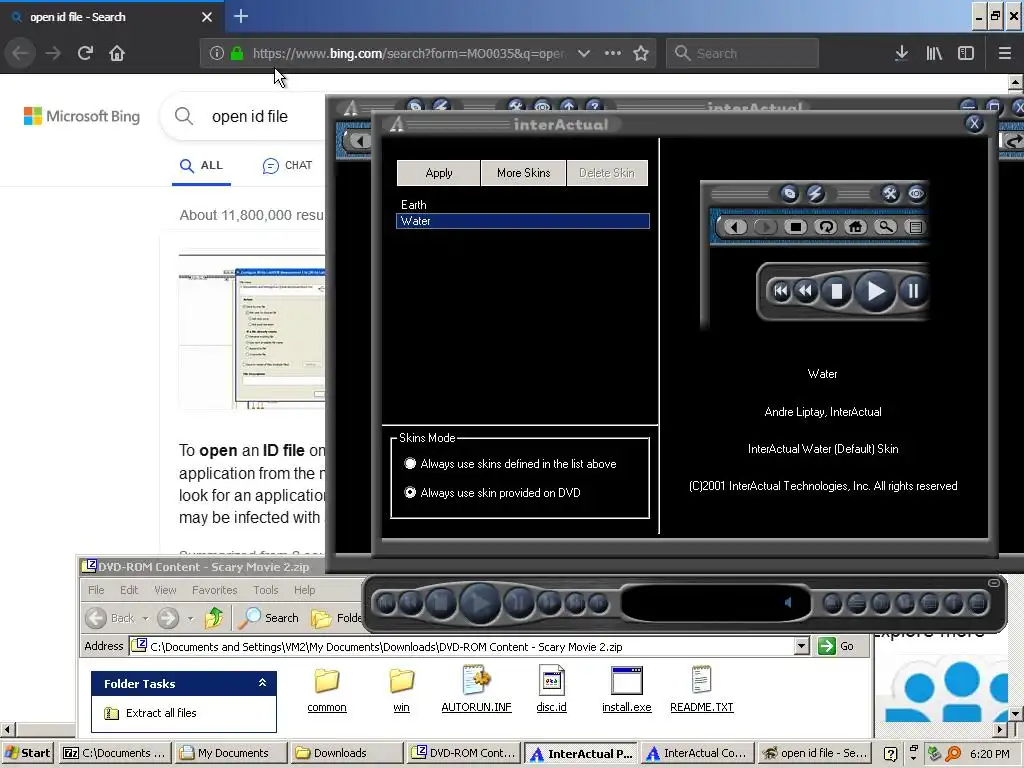Open the Firefox library
This screenshot has height=768, width=1024.
(934, 53)
